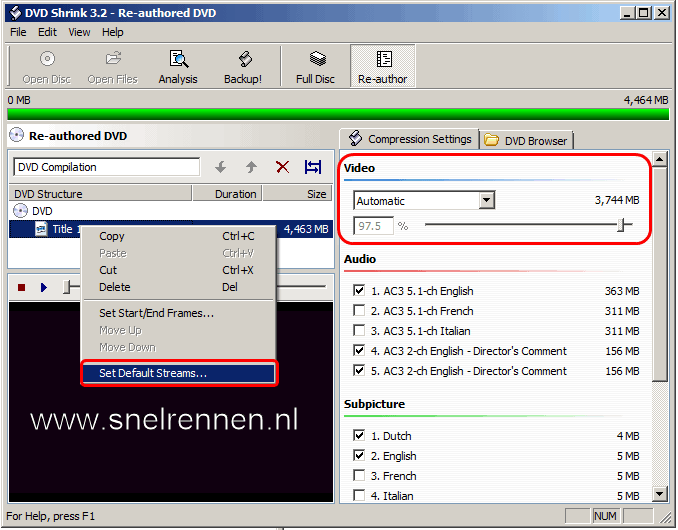Uncheck subpicture 1 Dutch
Viewport: 678px width, 530px height.
359,435
